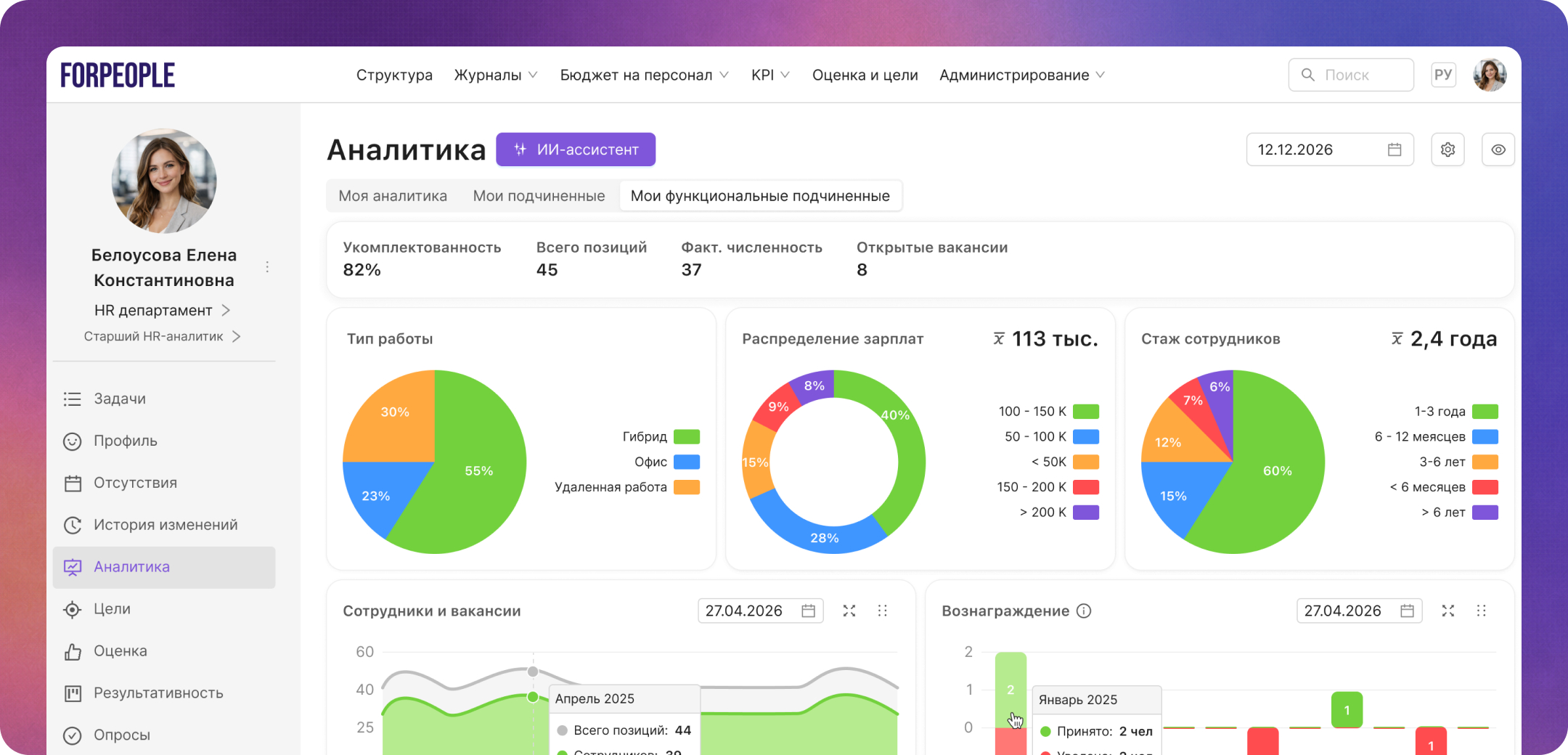This screenshot has height=755, width=1568.
Task: Open the Структура menu item
Action: (x=394, y=75)
